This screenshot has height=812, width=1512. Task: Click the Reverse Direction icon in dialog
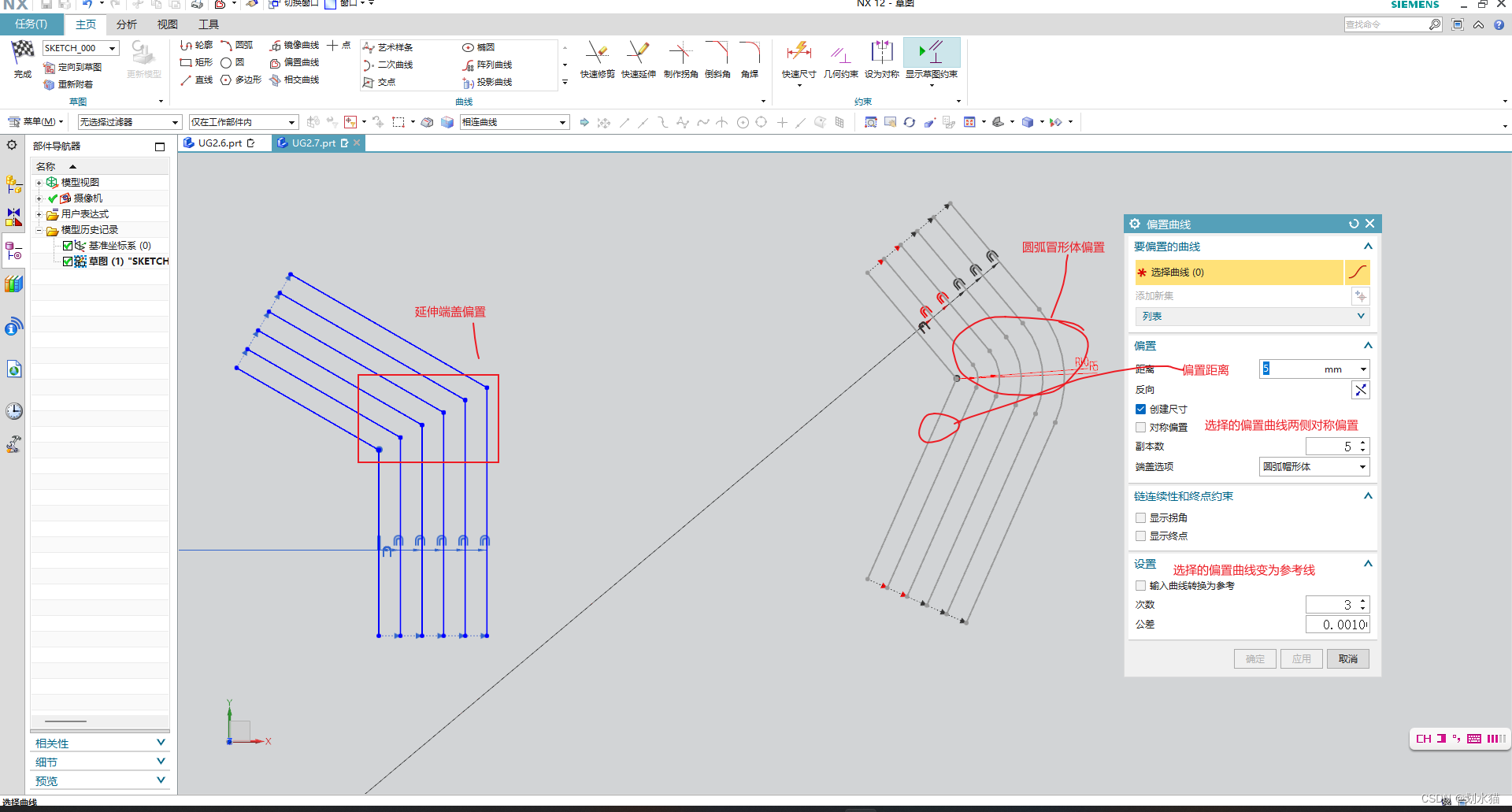click(x=1360, y=390)
